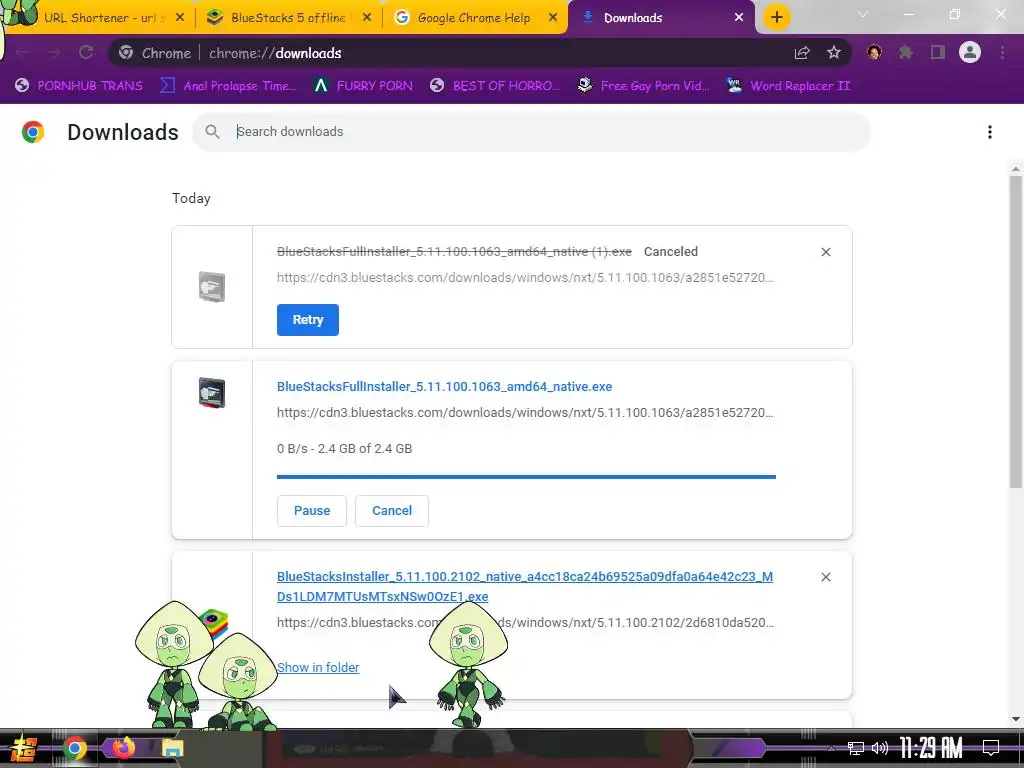
Task: Click the share page icon in address bar
Action: [x=802, y=53]
